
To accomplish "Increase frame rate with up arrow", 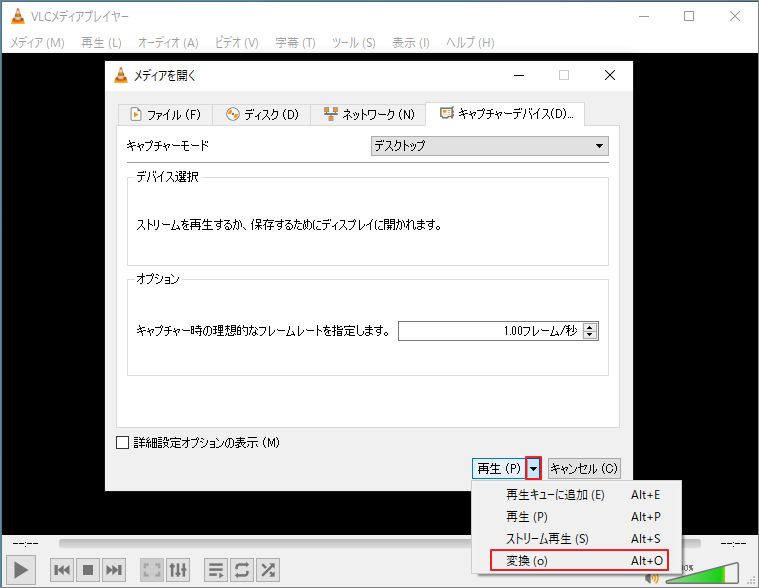I will pyautogui.click(x=590, y=327).
